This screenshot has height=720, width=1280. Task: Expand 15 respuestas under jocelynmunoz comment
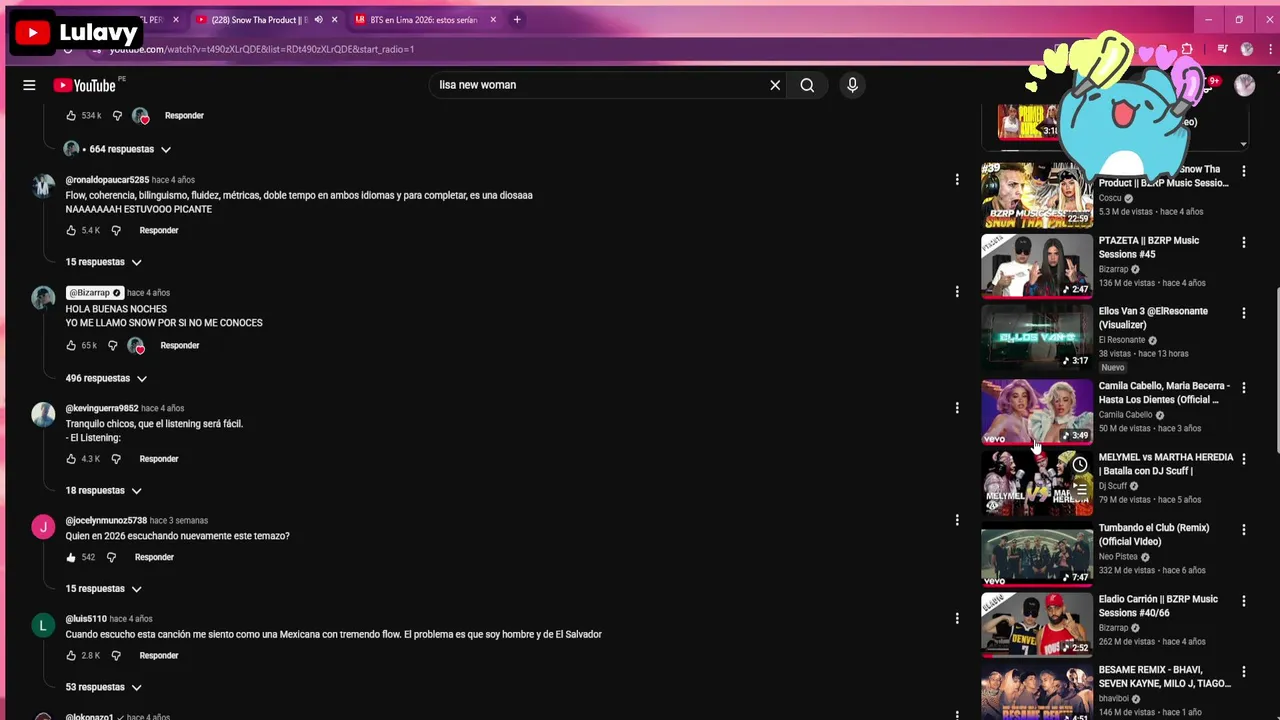coord(104,589)
